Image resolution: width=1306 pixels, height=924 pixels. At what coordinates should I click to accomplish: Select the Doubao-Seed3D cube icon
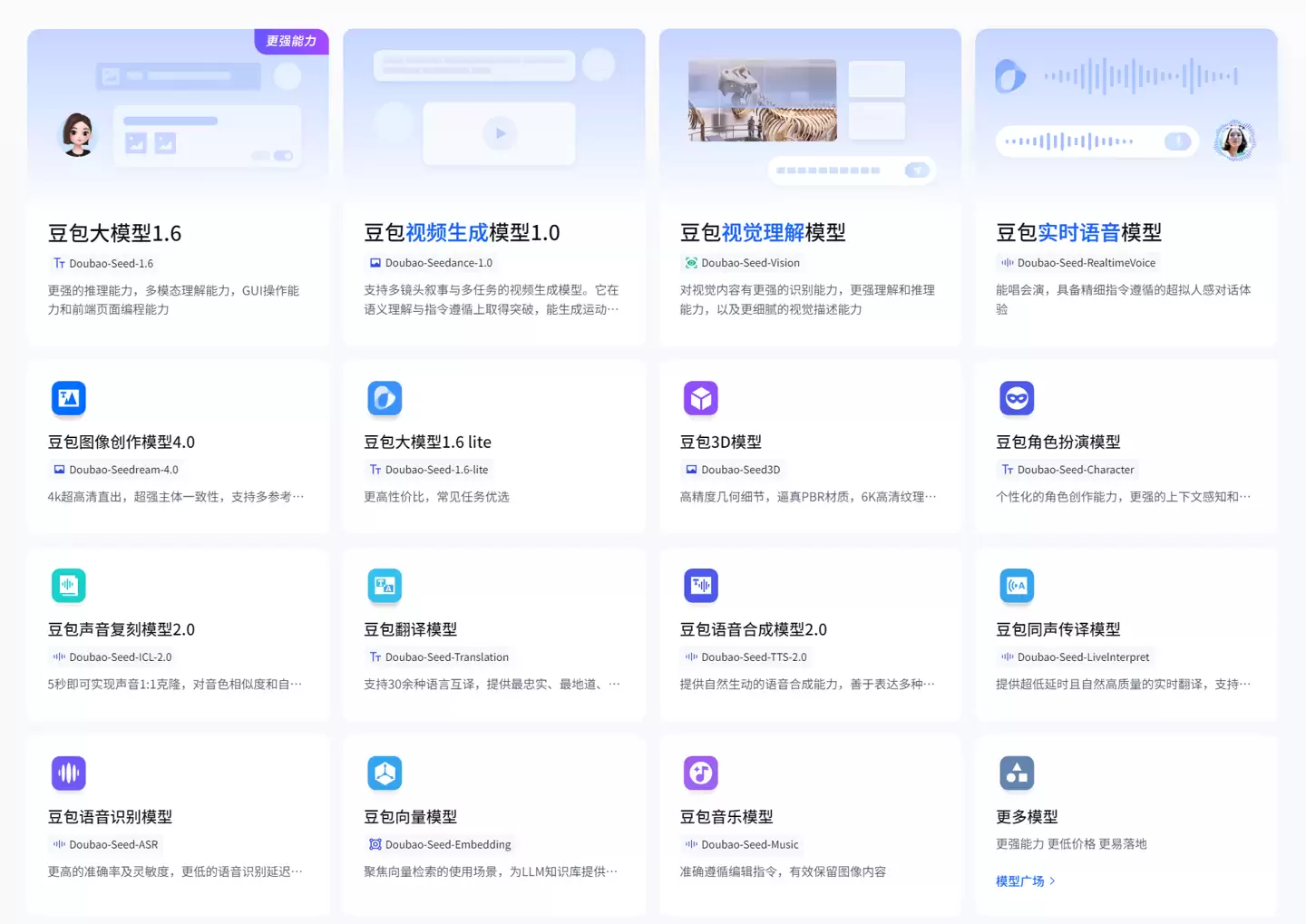click(x=701, y=398)
